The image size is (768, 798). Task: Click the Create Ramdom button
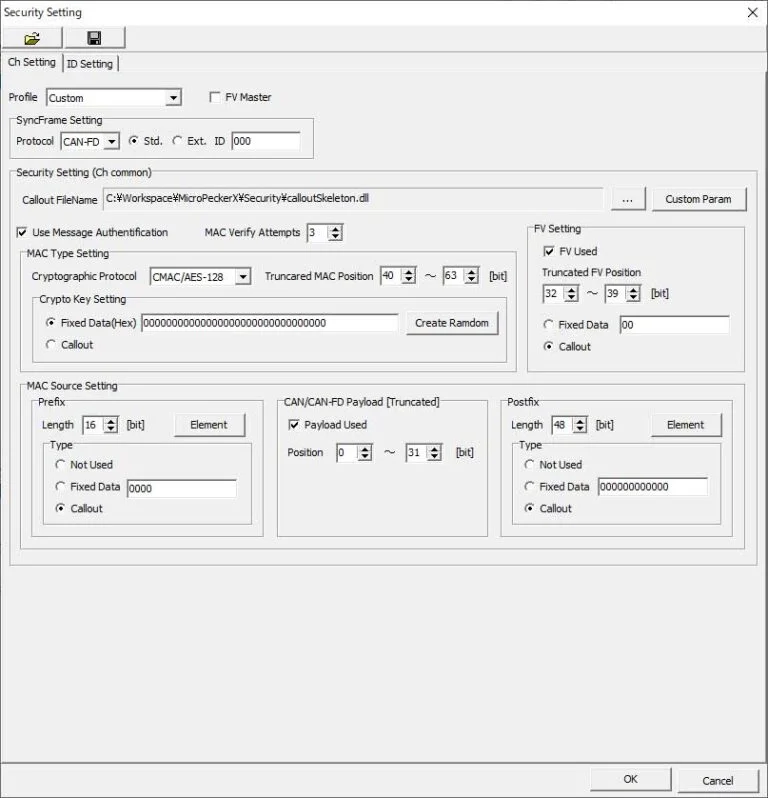tap(451, 323)
